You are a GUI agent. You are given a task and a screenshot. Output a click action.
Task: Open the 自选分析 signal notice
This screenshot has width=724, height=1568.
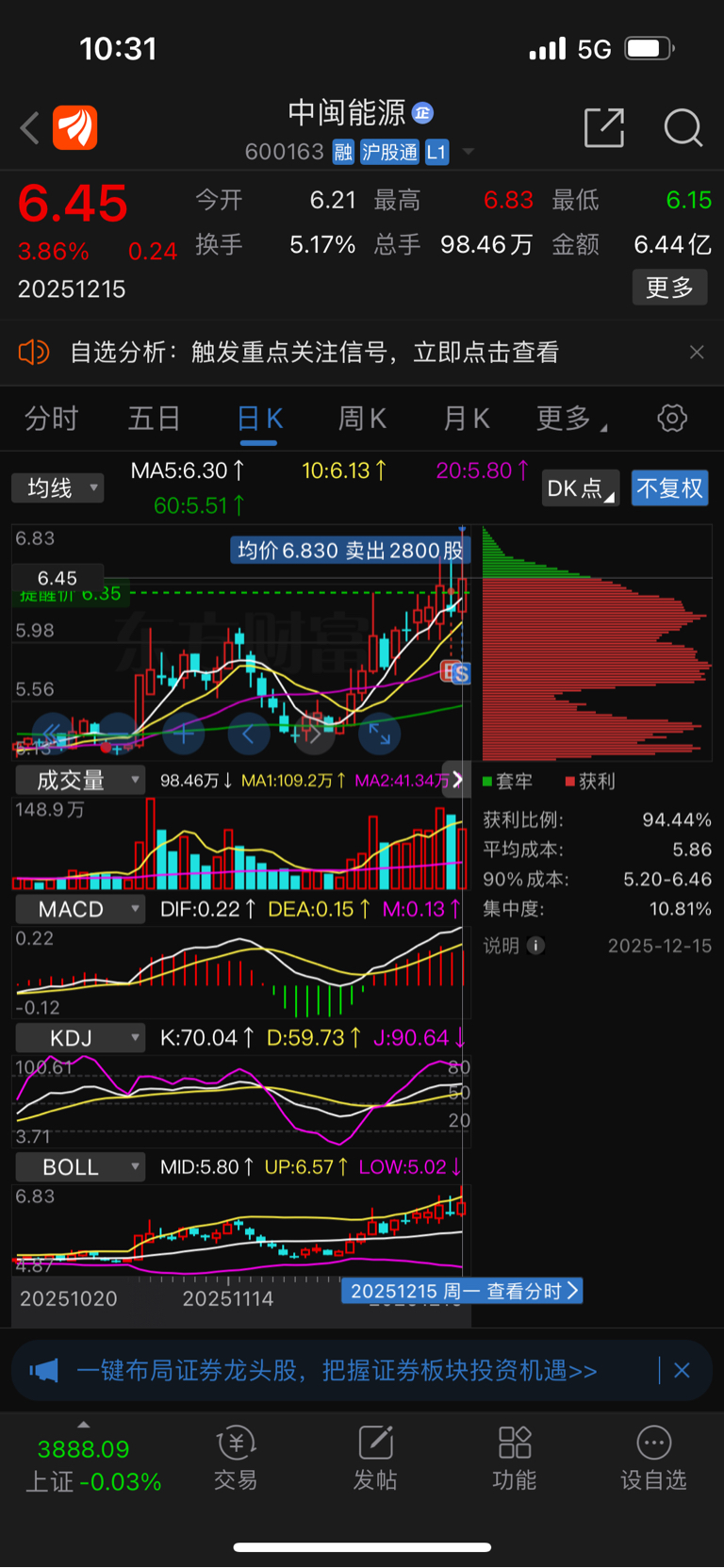(x=314, y=353)
